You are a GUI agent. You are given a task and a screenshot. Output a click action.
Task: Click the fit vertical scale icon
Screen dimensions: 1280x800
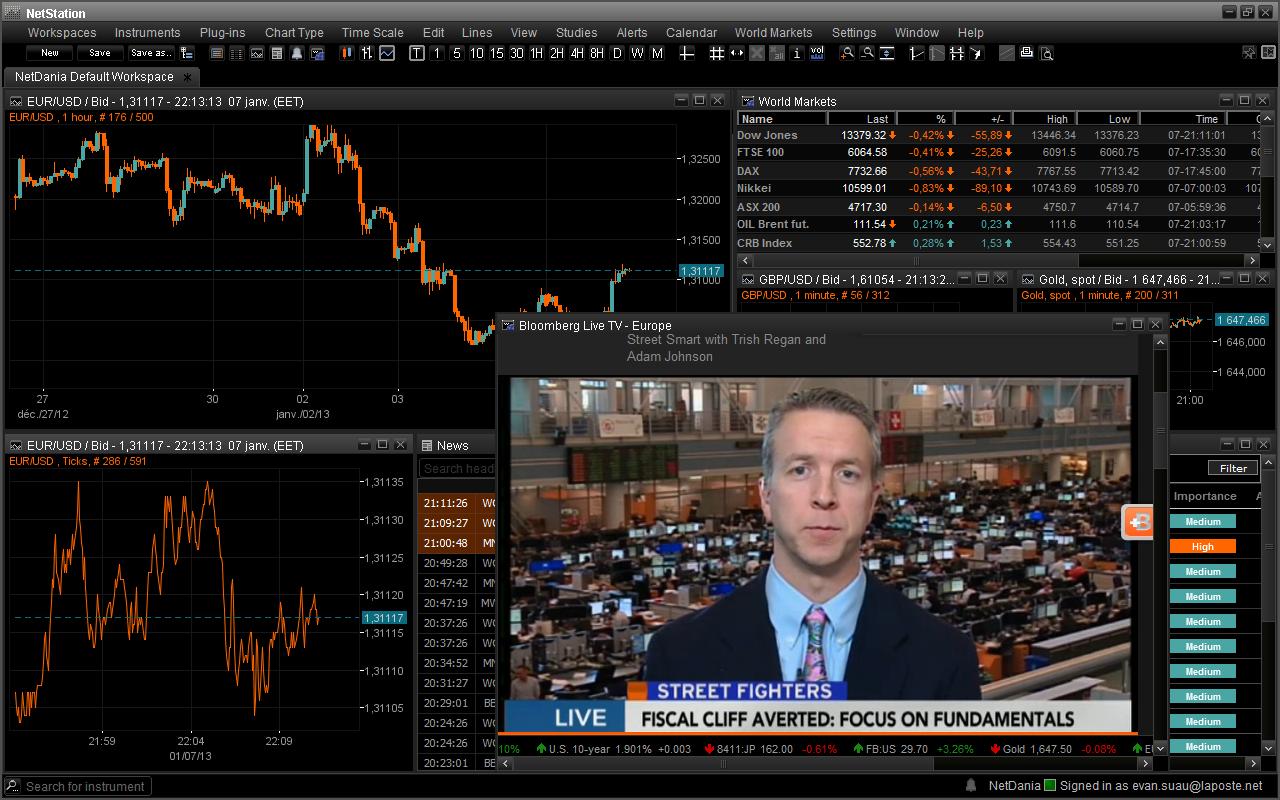pyautogui.click(x=887, y=53)
